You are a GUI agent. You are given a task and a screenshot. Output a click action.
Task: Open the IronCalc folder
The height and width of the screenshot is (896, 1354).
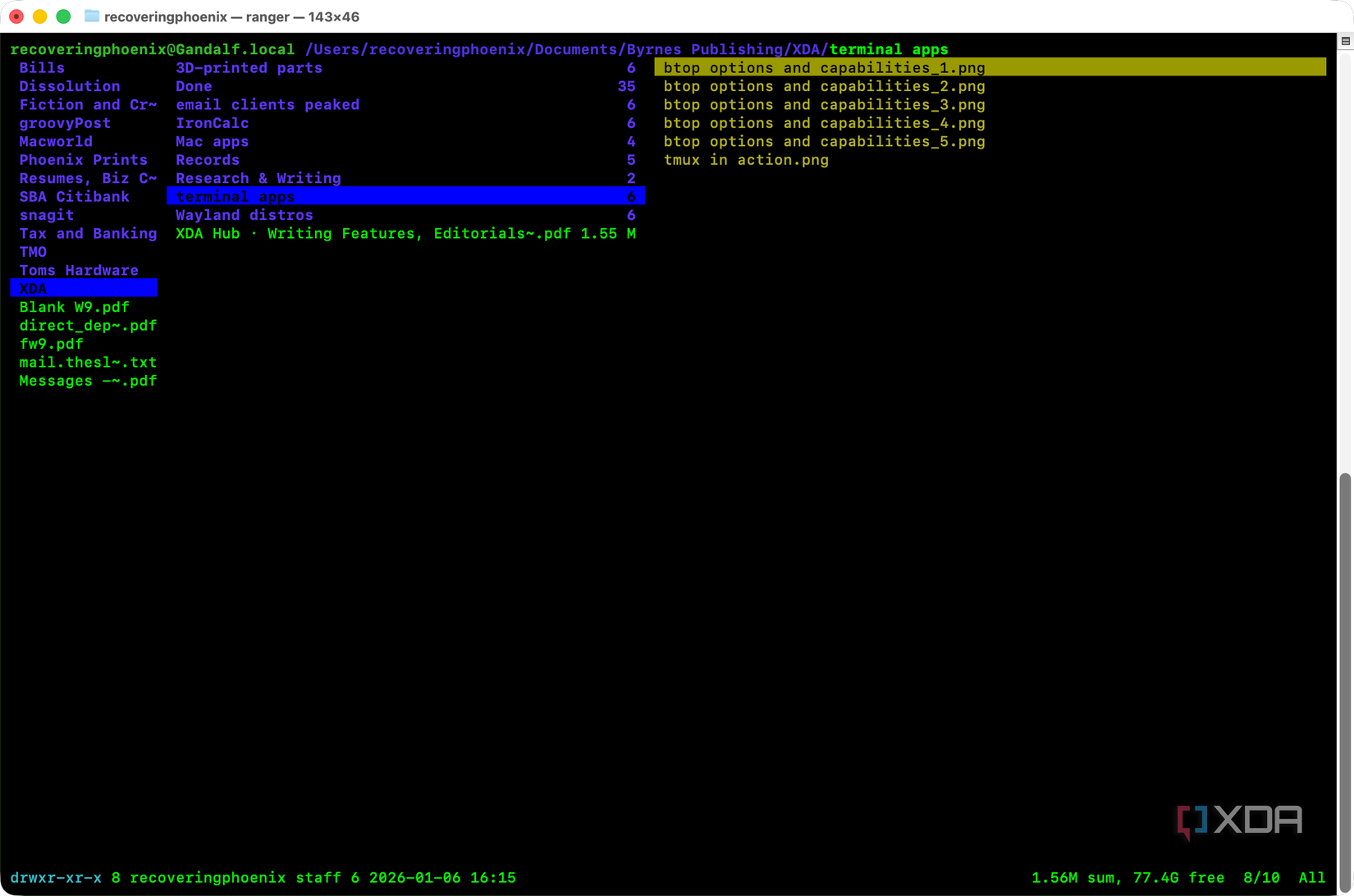tap(405, 123)
